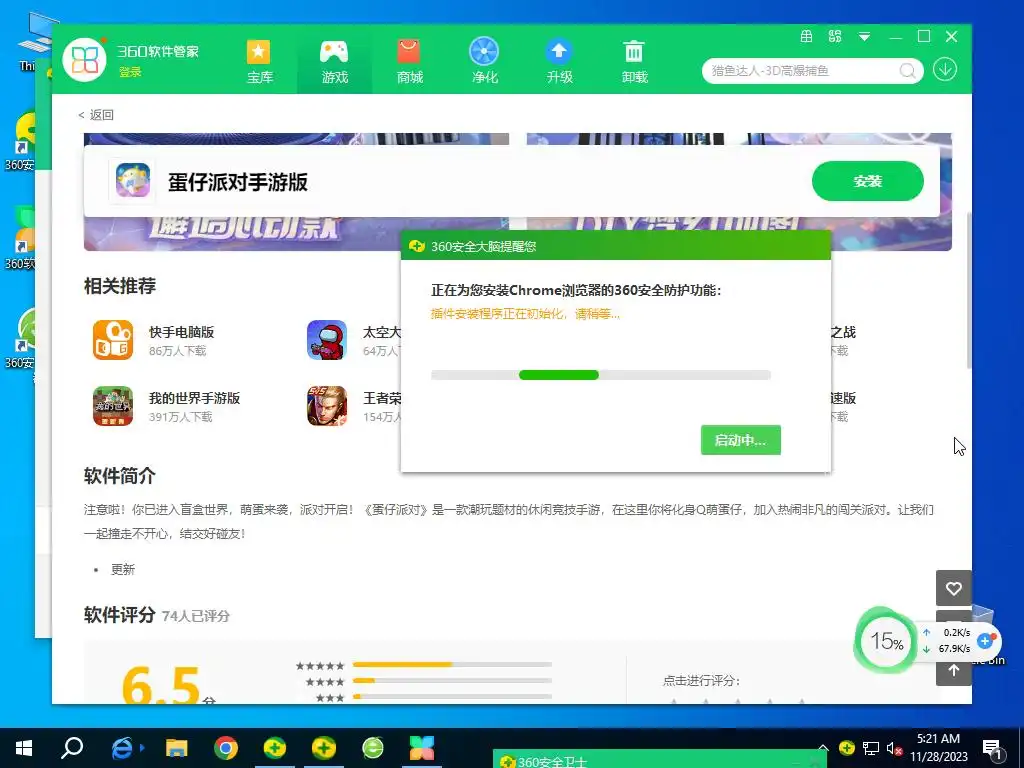Open 我的世界手游版 icon

click(x=113, y=406)
